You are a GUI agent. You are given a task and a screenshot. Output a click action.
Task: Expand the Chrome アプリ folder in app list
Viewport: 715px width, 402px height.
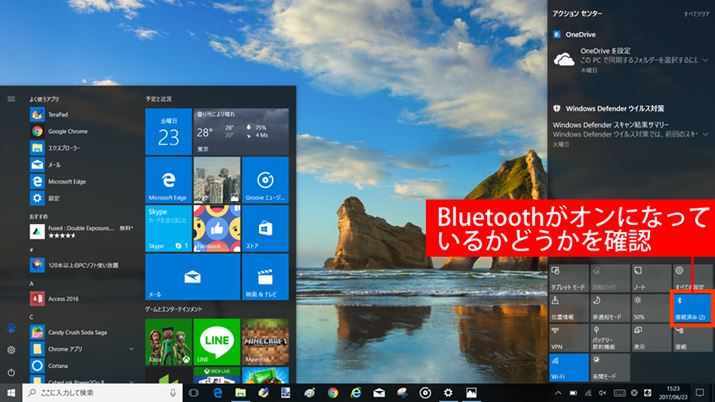tap(131, 348)
